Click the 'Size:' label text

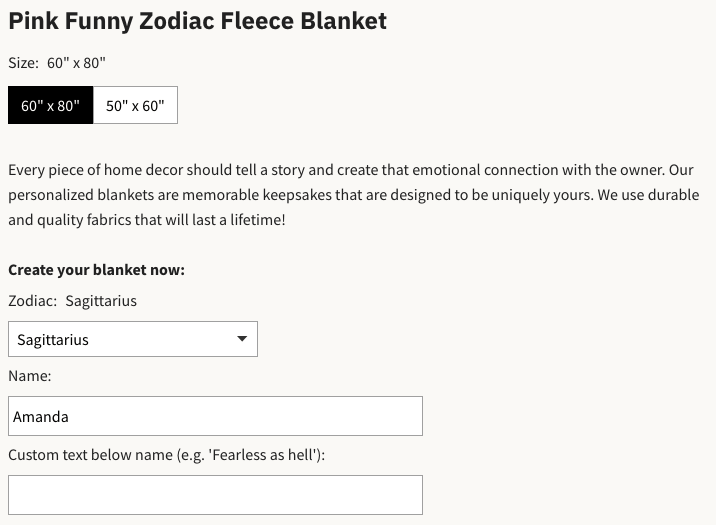coord(23,63)
